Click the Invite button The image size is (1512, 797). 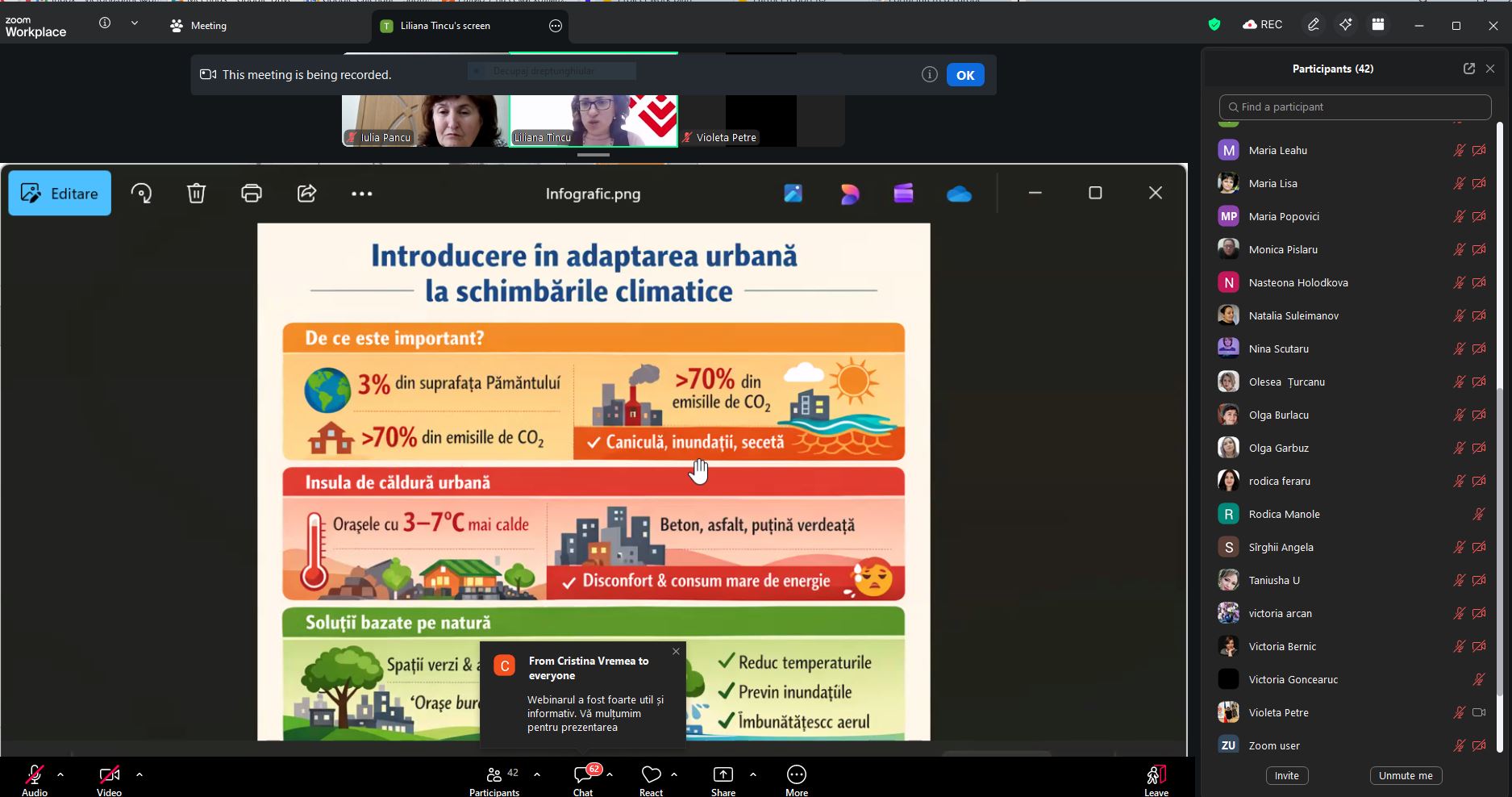(1286, 775)
